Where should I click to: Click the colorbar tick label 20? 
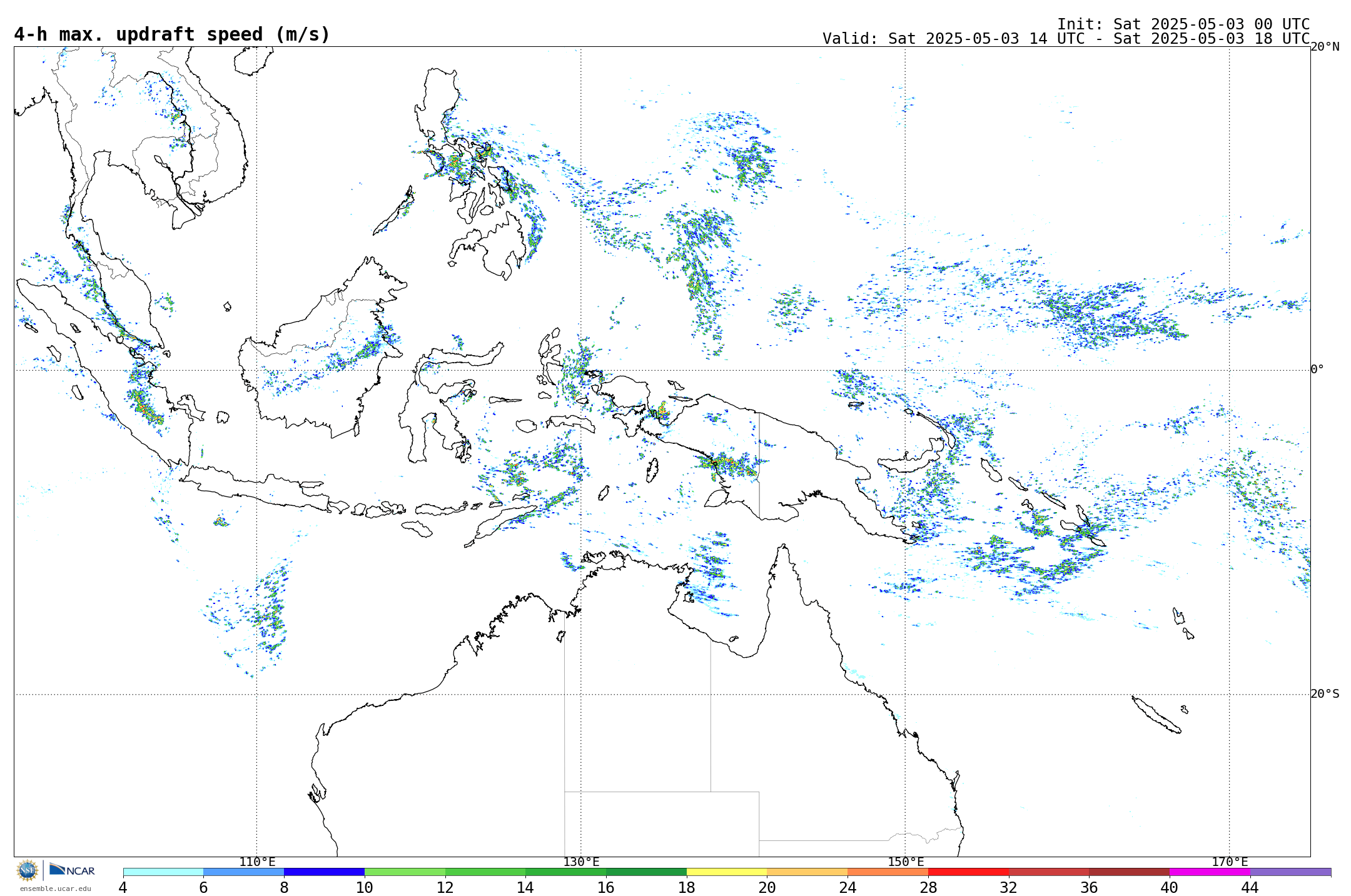(x=767, y=888)
